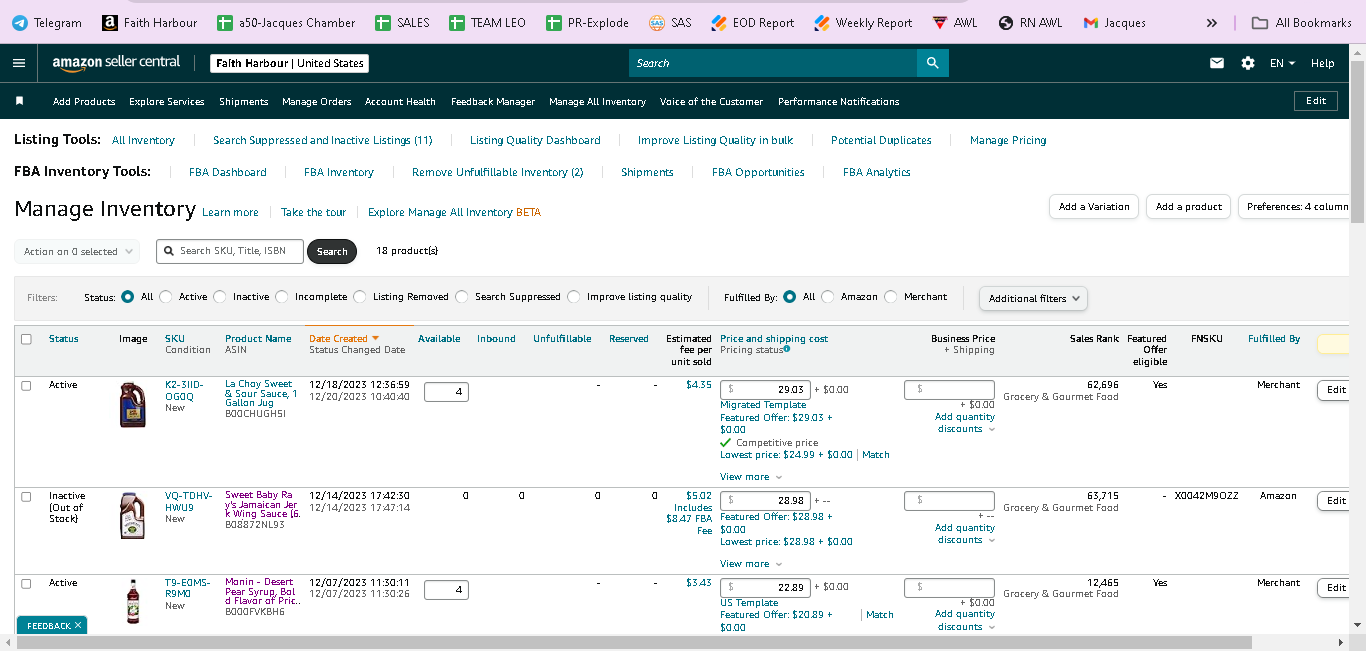
Task: Click the Amazon Seller Central logo
Action: point(116,62)
